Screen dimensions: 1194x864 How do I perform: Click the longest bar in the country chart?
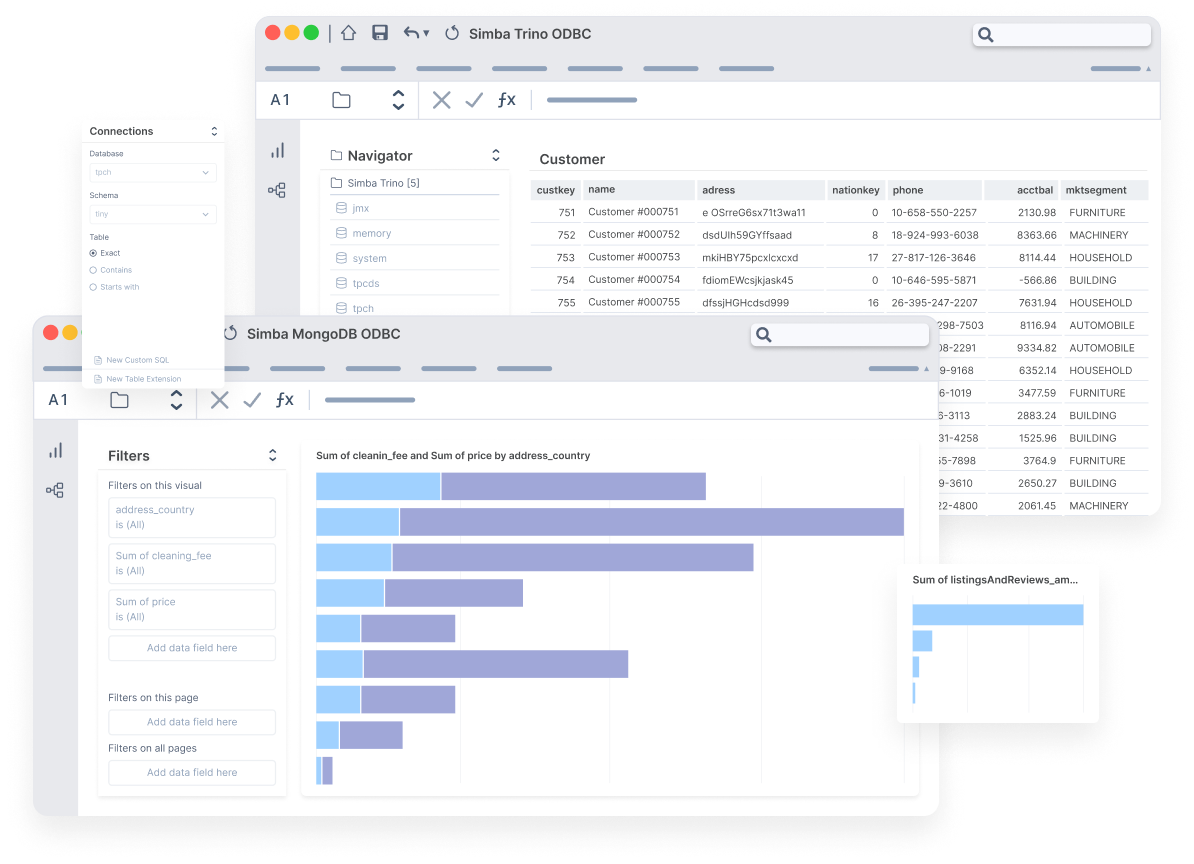[x=609, y=521]
